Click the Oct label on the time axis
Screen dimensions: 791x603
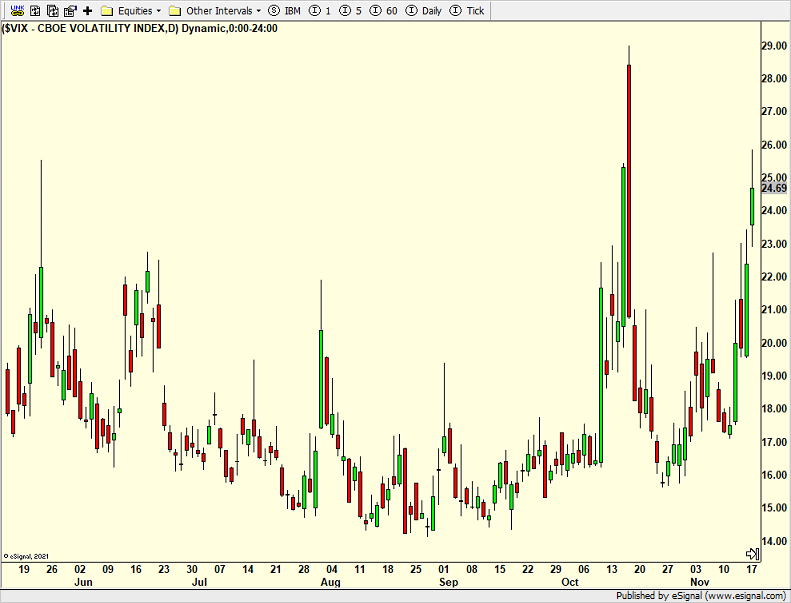(x=569, y=582)
